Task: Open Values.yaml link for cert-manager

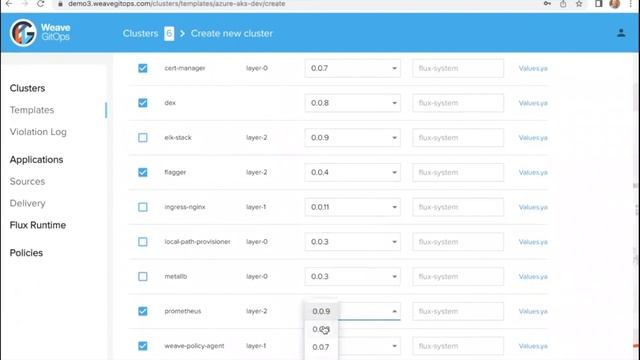Action: click(533, 68)
